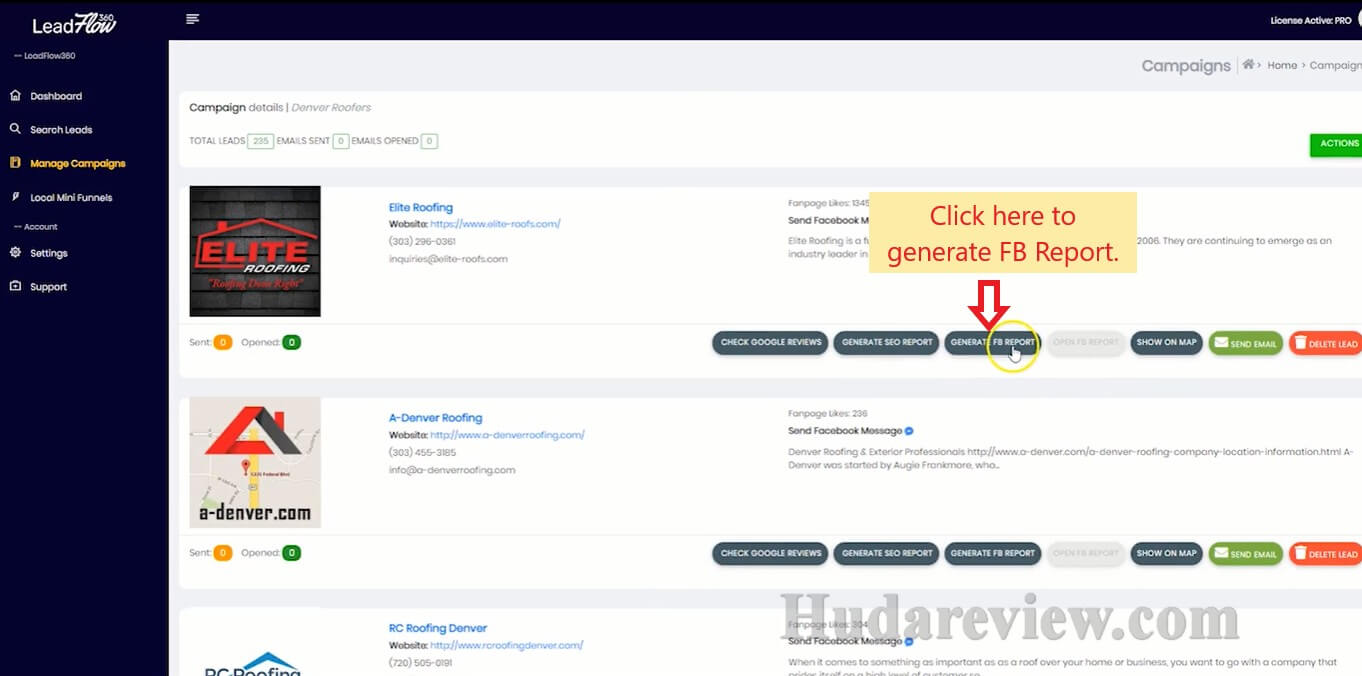Generate FB Report for Elite Roofing
The image size is (1362, 676).
click(993, 342)
